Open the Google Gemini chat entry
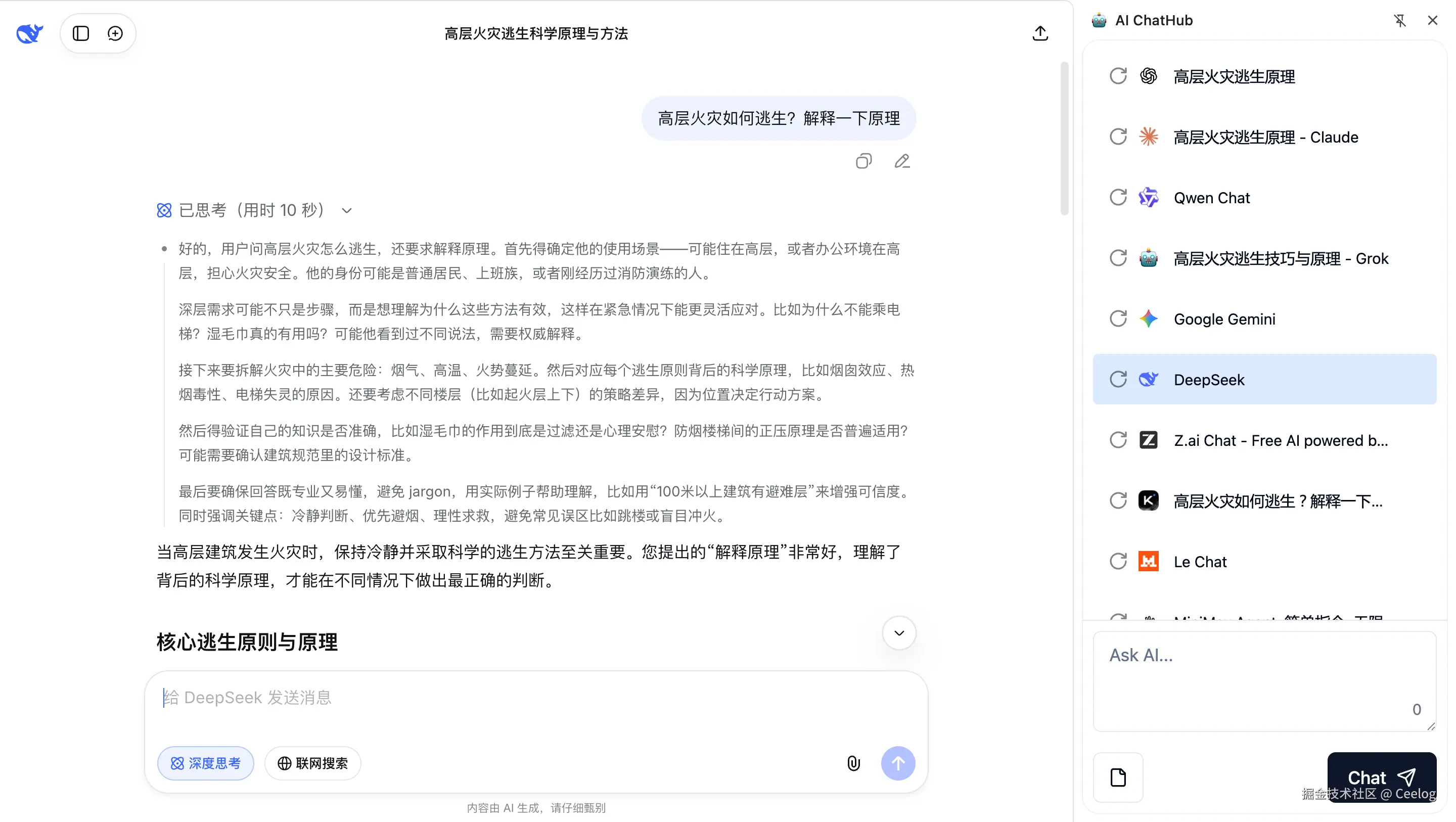This screenshot has width=1456, height=822. (1224, 318)
